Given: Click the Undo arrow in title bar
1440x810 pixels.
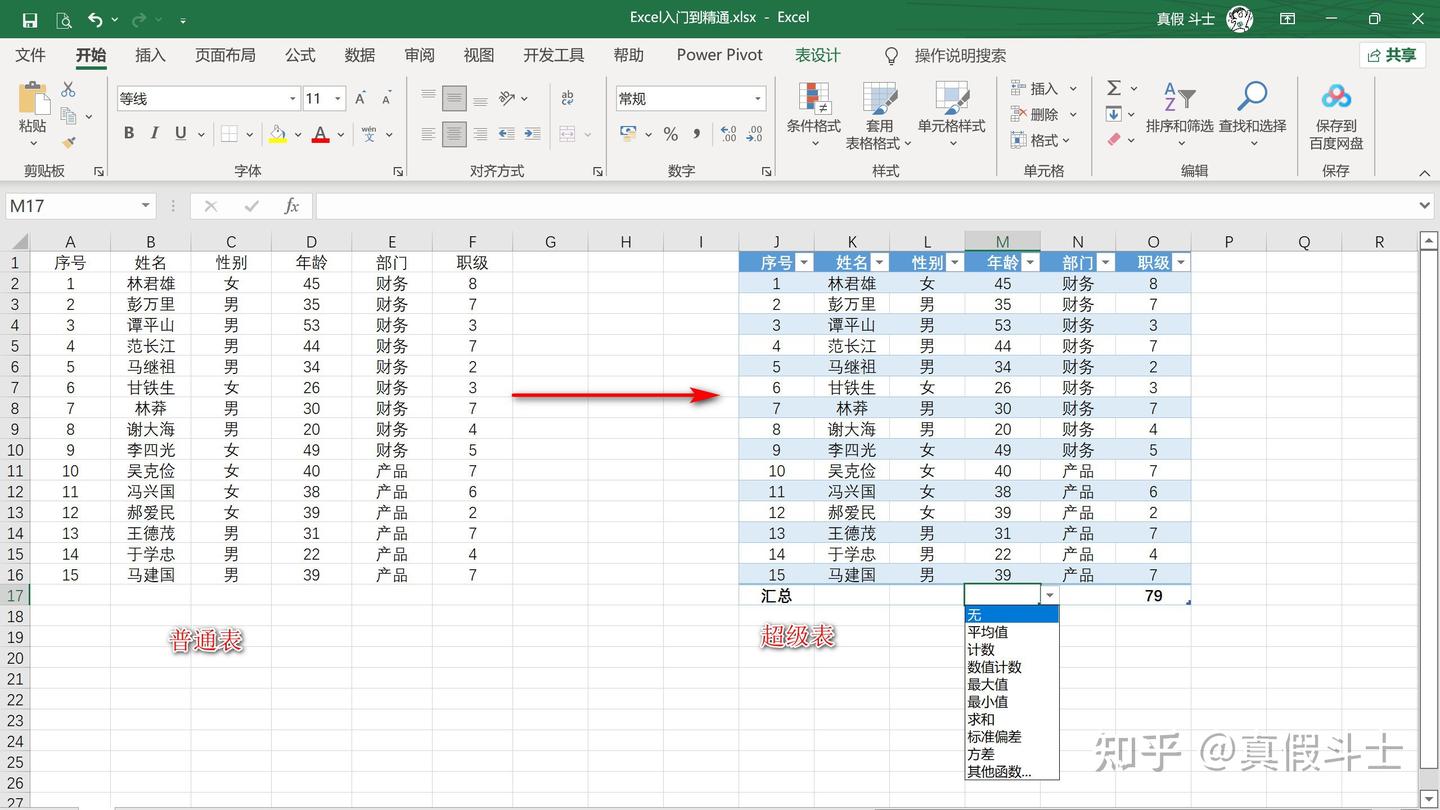Looking at the screenshot, I should point(95,19).
